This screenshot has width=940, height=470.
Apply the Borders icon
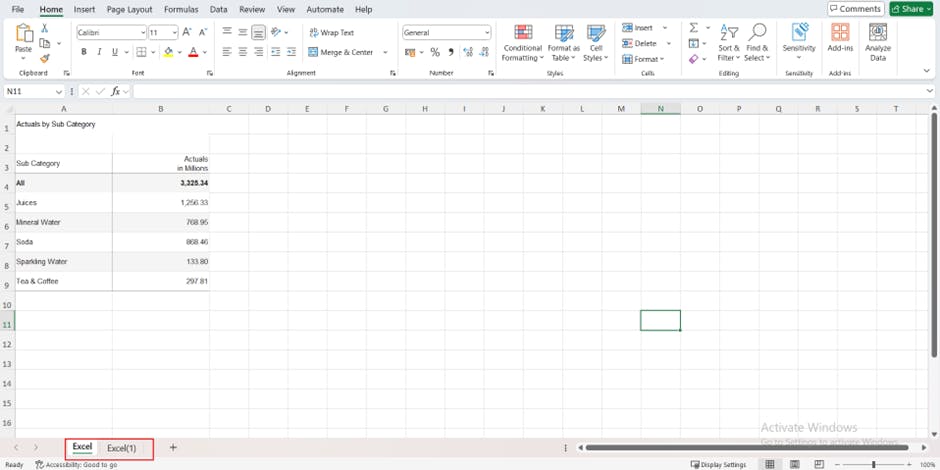(141, 52)
